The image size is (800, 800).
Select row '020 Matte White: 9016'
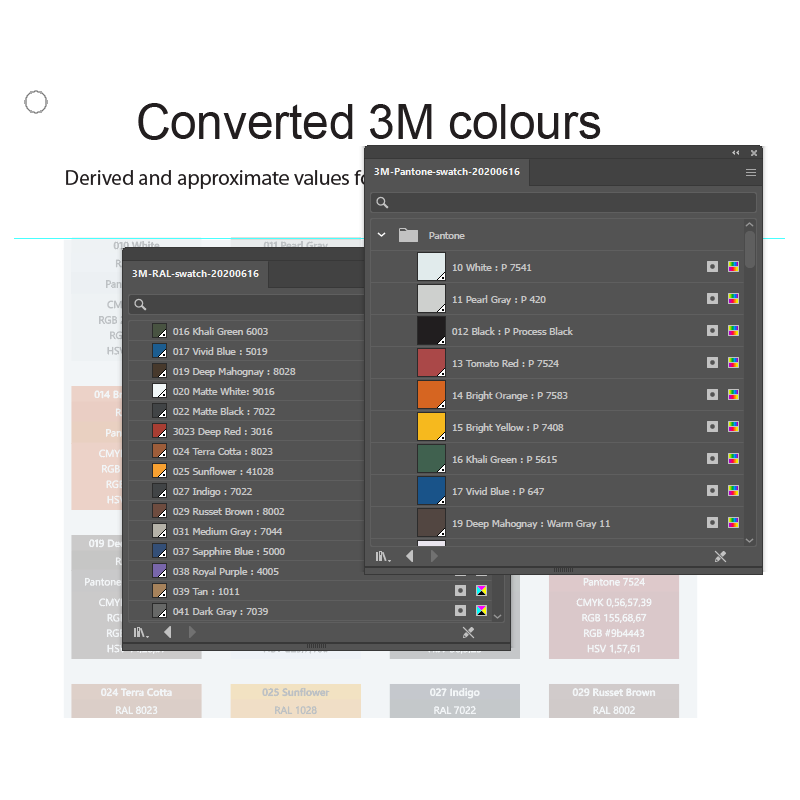click(x=246, y=391)
